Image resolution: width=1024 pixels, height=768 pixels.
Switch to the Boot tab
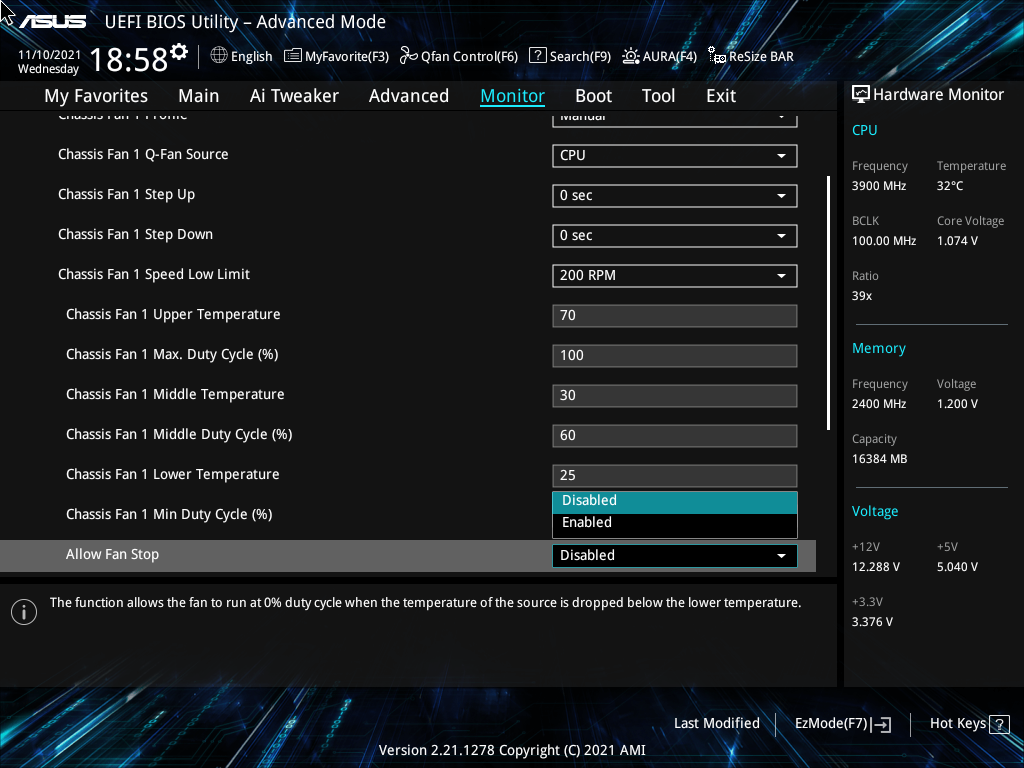593,96
